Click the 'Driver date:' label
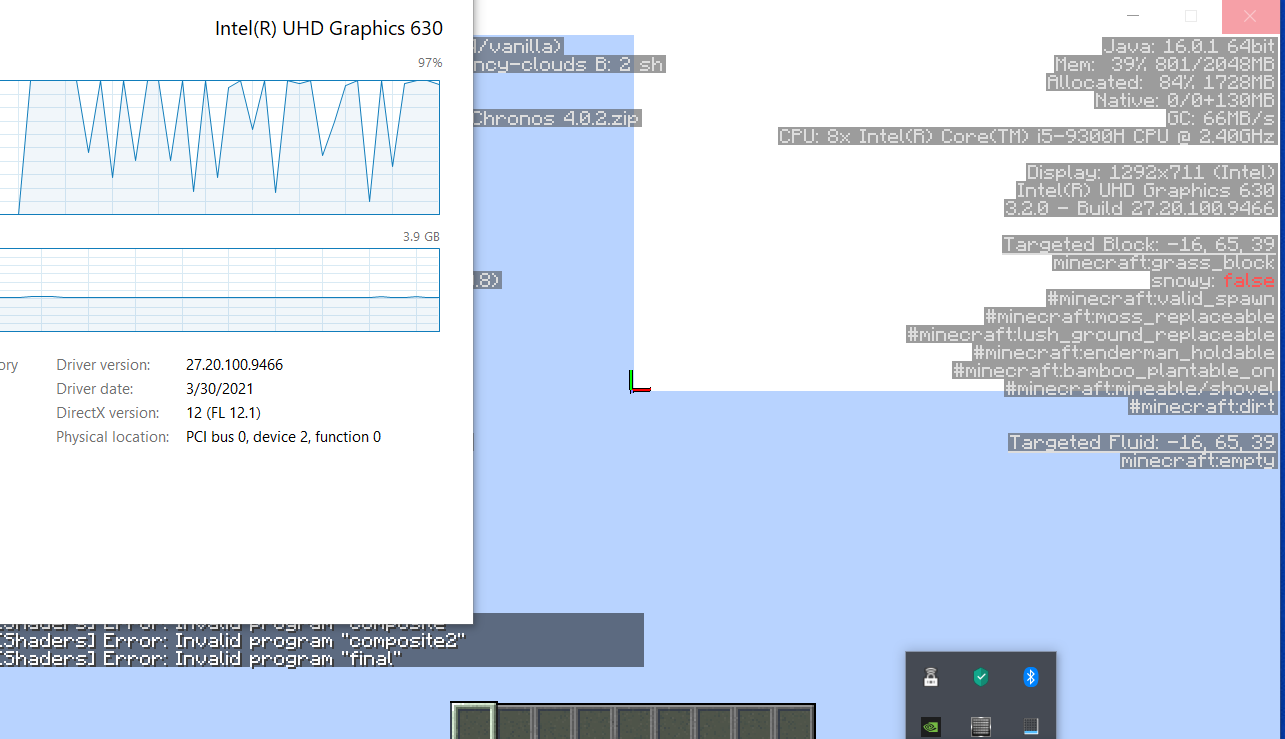1285x739 pixels. [94, 389]
